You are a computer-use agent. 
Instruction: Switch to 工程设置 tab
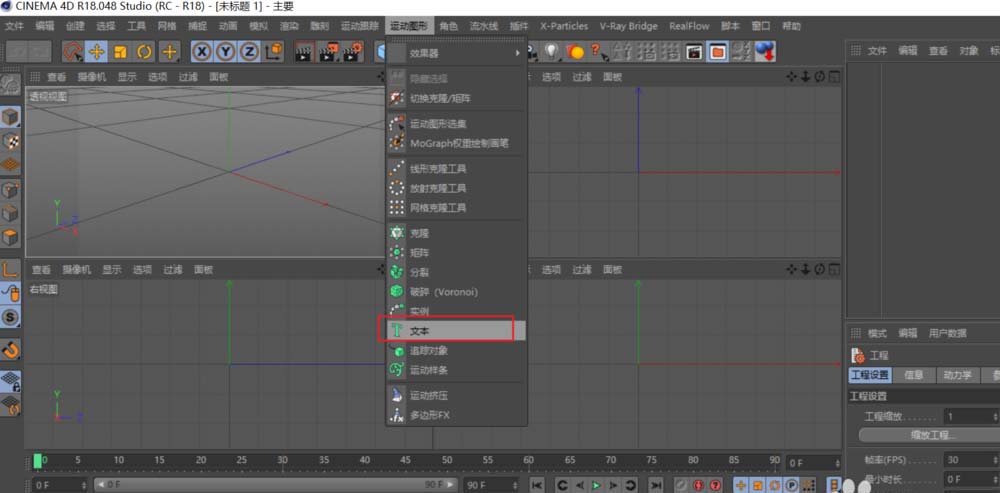870,375
